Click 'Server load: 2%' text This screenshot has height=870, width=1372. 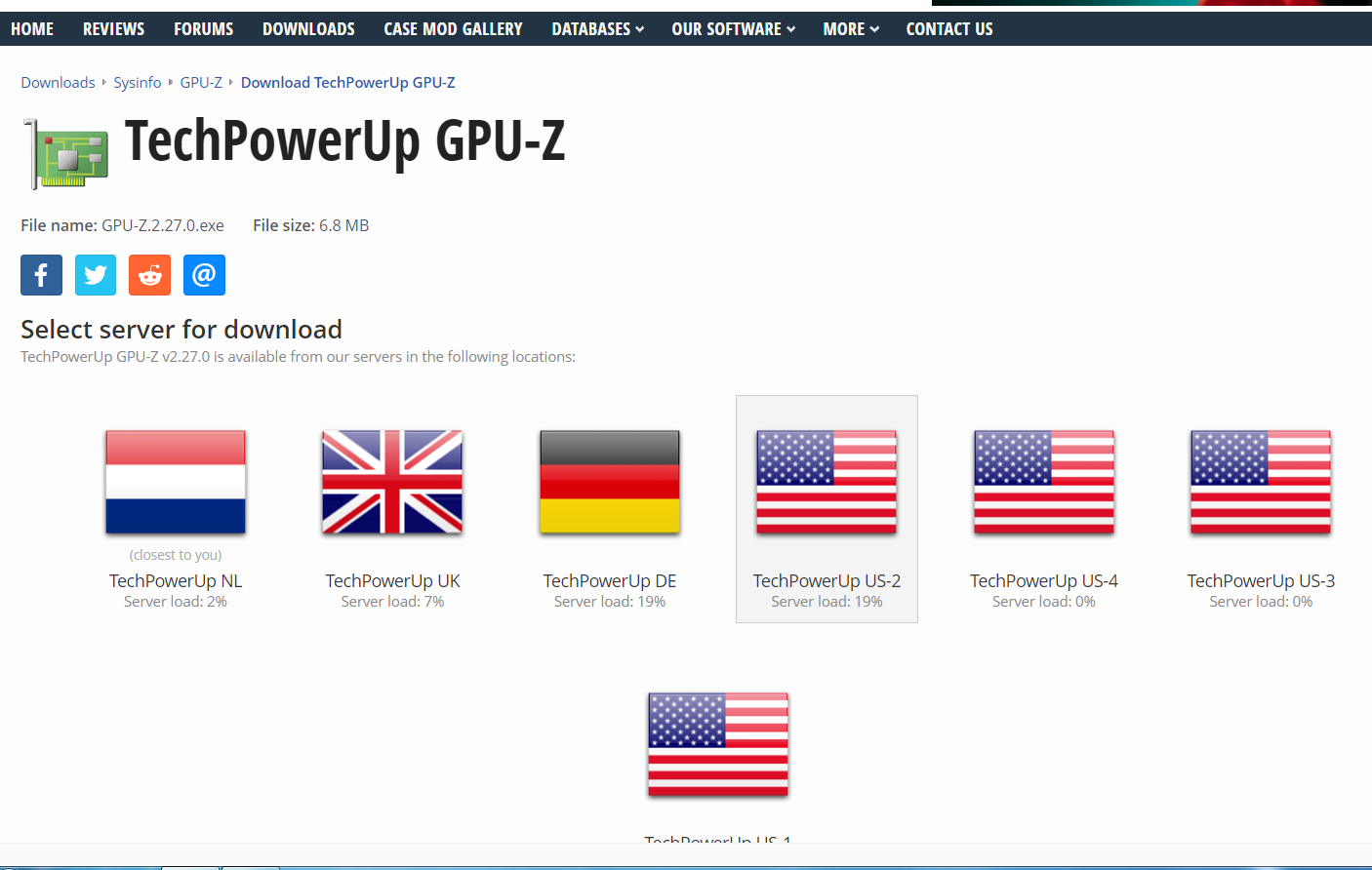[x=176, y=602]
